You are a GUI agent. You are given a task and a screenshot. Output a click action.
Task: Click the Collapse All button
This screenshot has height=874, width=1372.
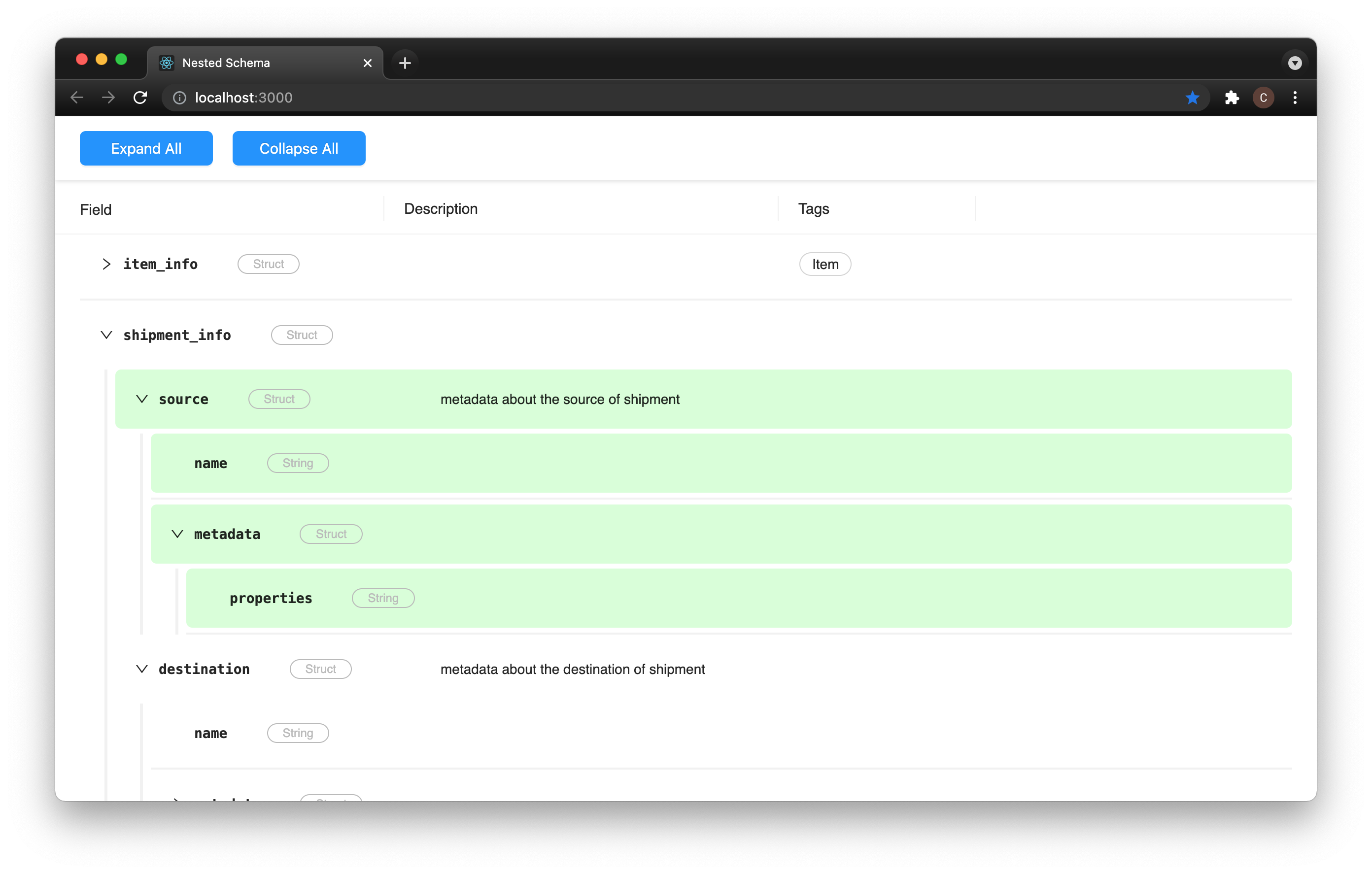click(299, 148)
